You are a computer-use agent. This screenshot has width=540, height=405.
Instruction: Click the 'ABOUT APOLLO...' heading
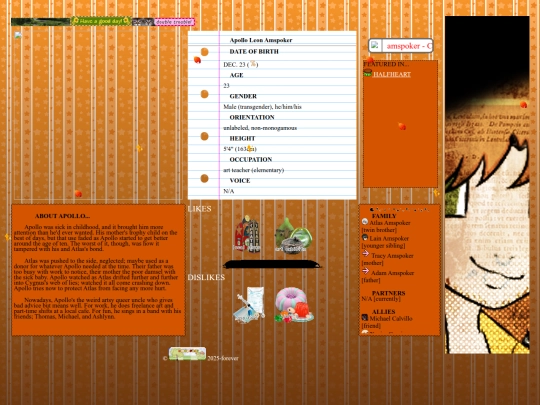(x=62, y=216)
